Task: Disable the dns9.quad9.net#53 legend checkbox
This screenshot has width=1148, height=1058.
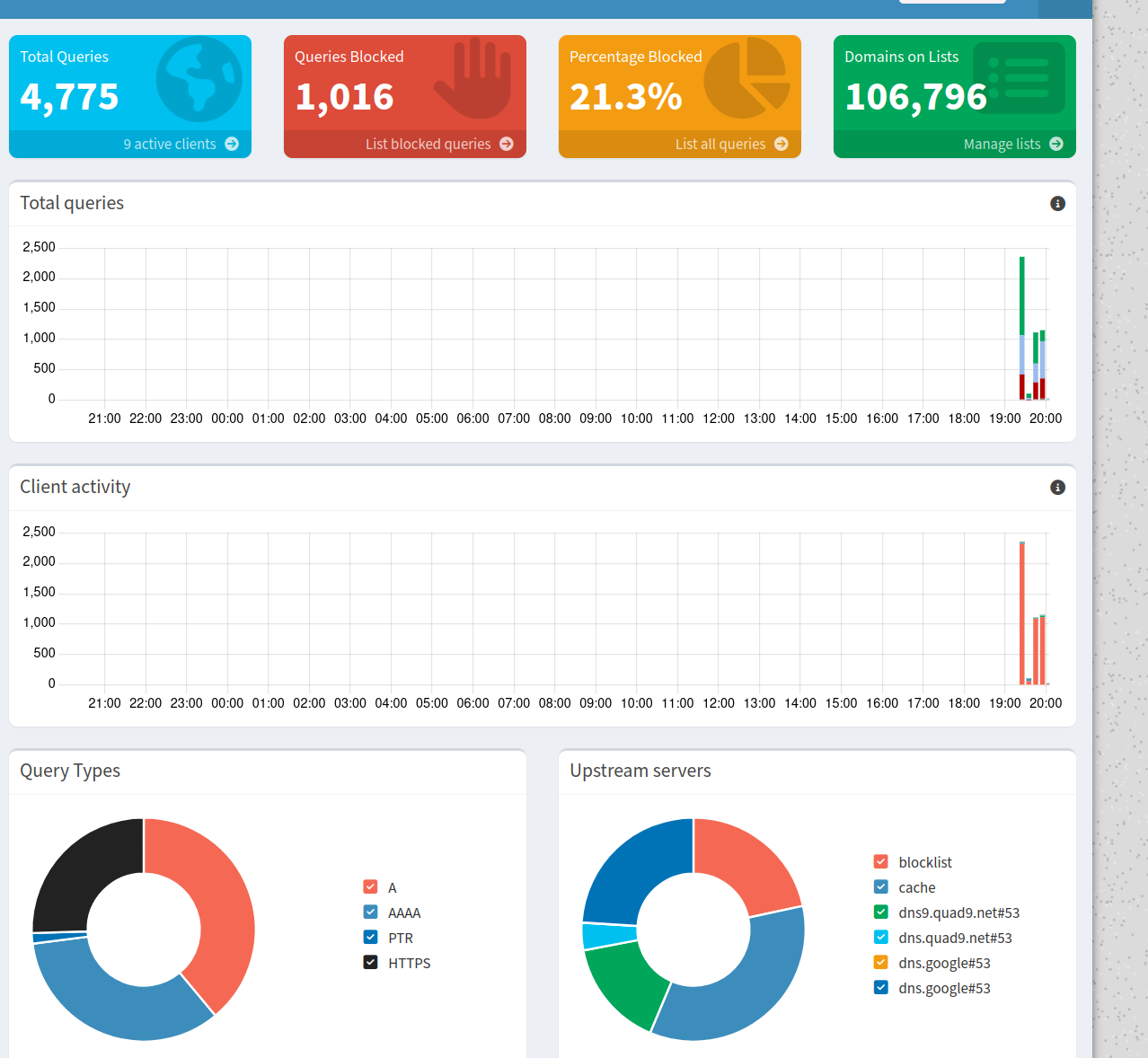Action: click(880, 913)
